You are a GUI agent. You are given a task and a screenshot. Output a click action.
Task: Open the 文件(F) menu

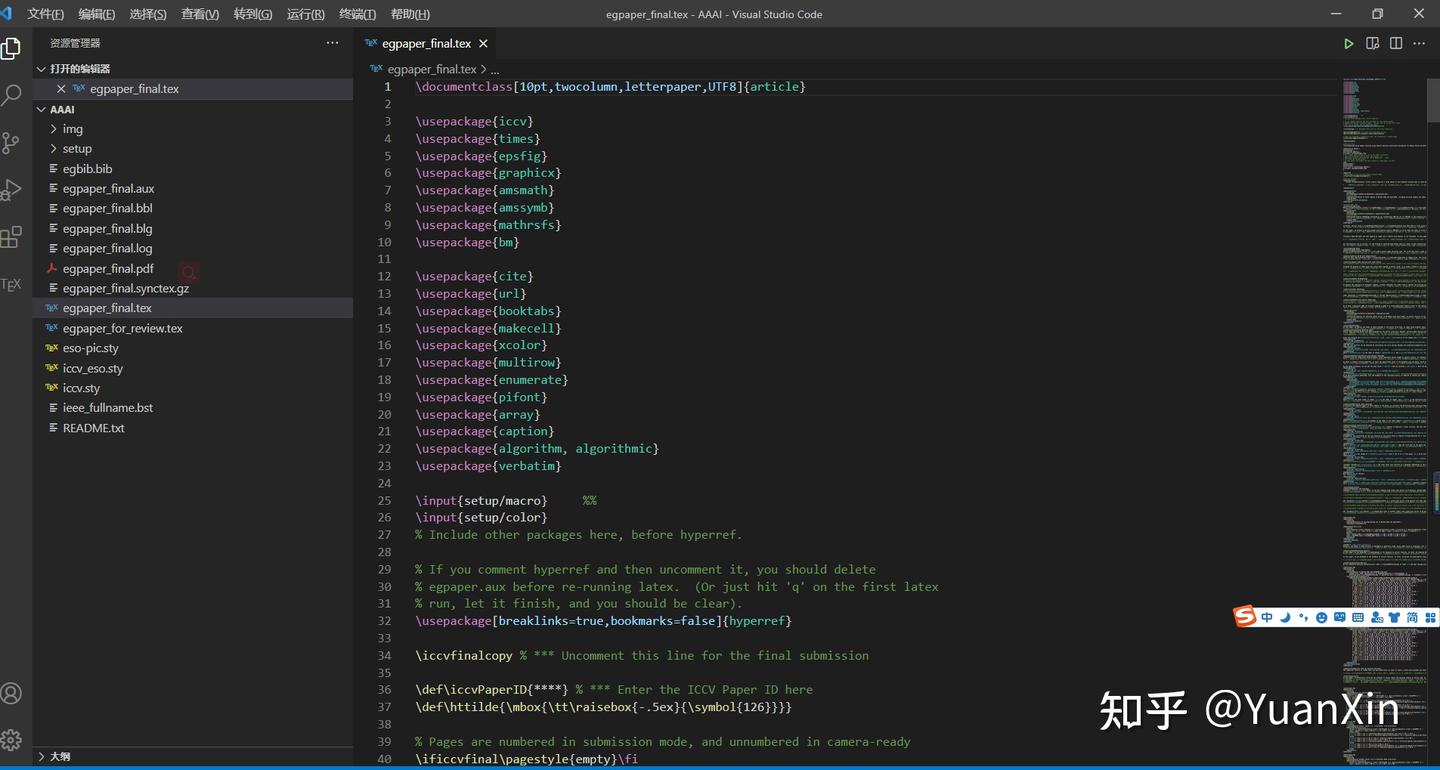click(x=46, y=14)
